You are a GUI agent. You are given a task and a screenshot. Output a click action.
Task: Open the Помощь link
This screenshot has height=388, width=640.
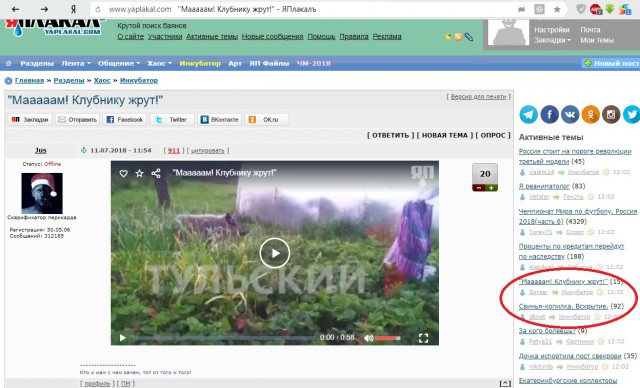pyautogui.click(x=321, y=36)
